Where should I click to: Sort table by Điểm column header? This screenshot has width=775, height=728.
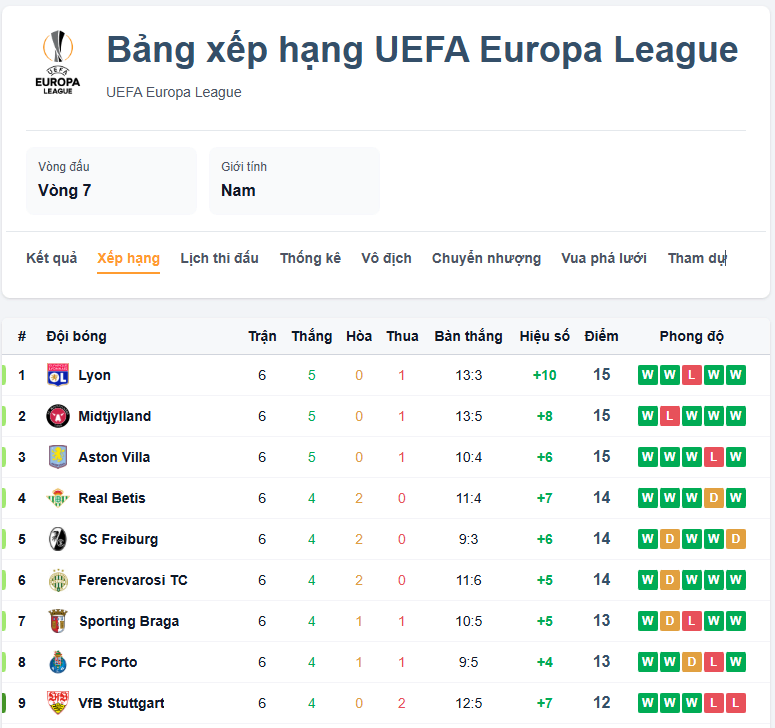(x=601, y=336)
